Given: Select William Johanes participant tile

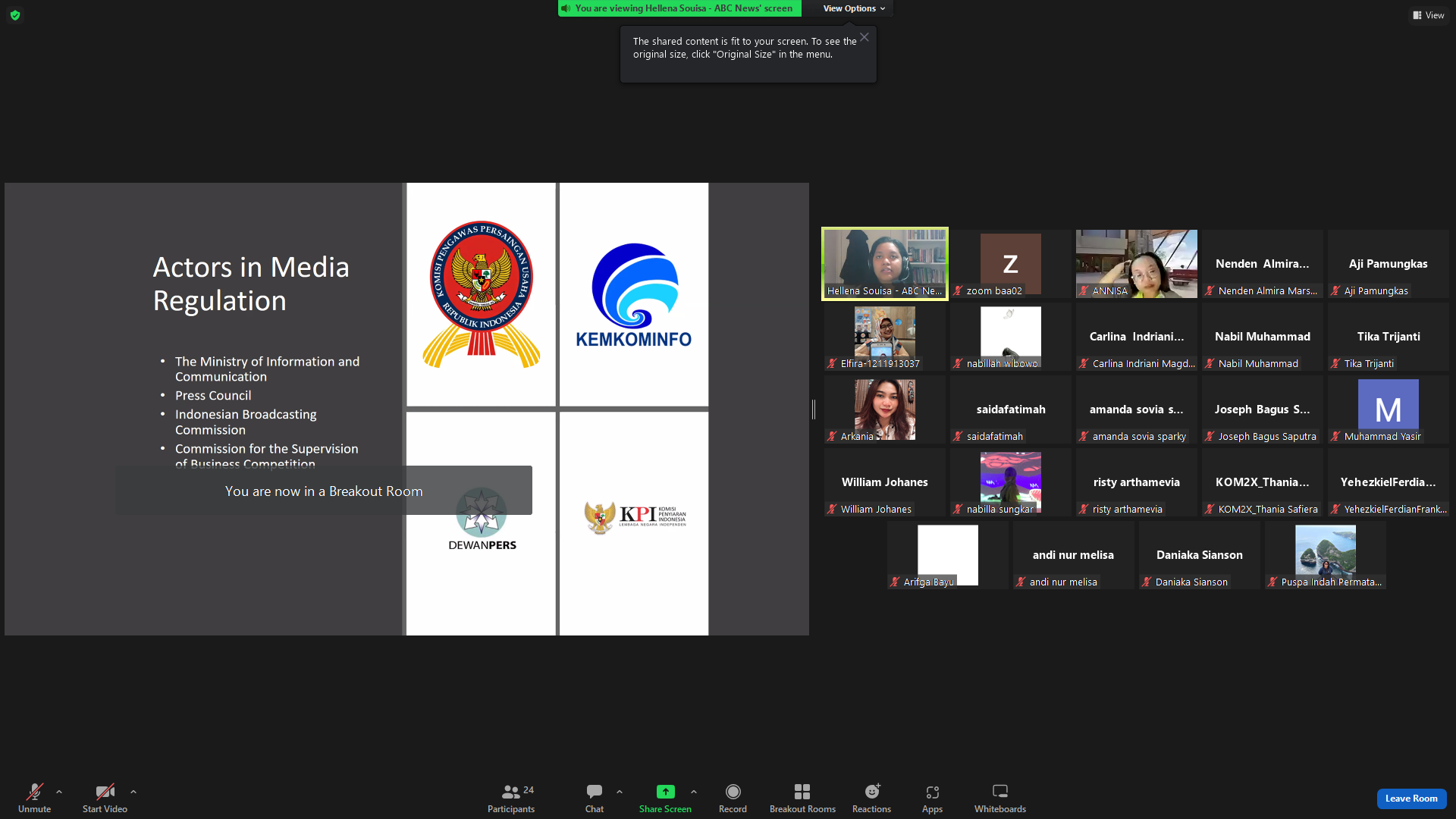Looking at the screenshot, I should point(885,482).
